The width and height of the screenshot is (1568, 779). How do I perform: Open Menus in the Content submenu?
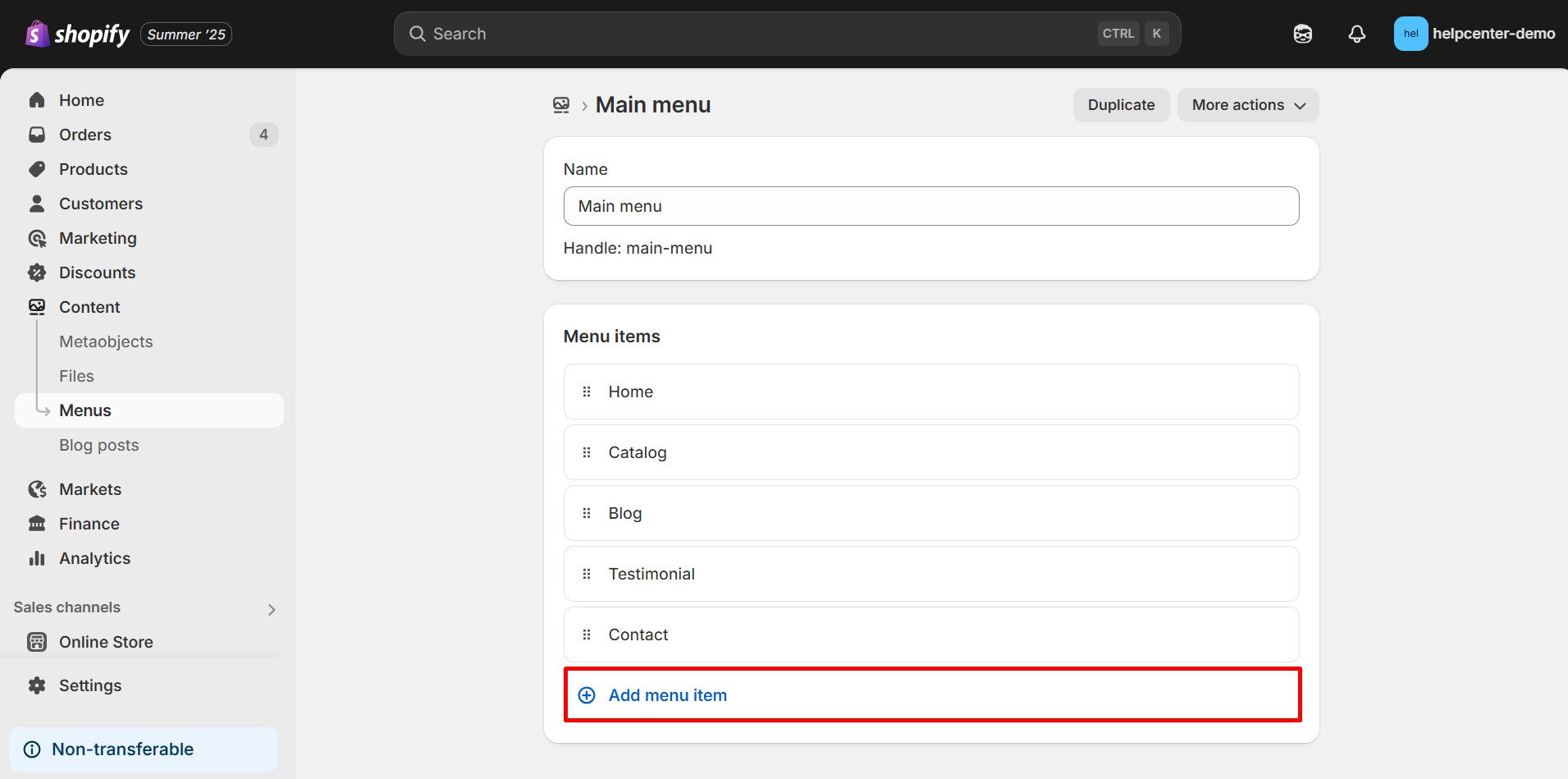point(85,410)
